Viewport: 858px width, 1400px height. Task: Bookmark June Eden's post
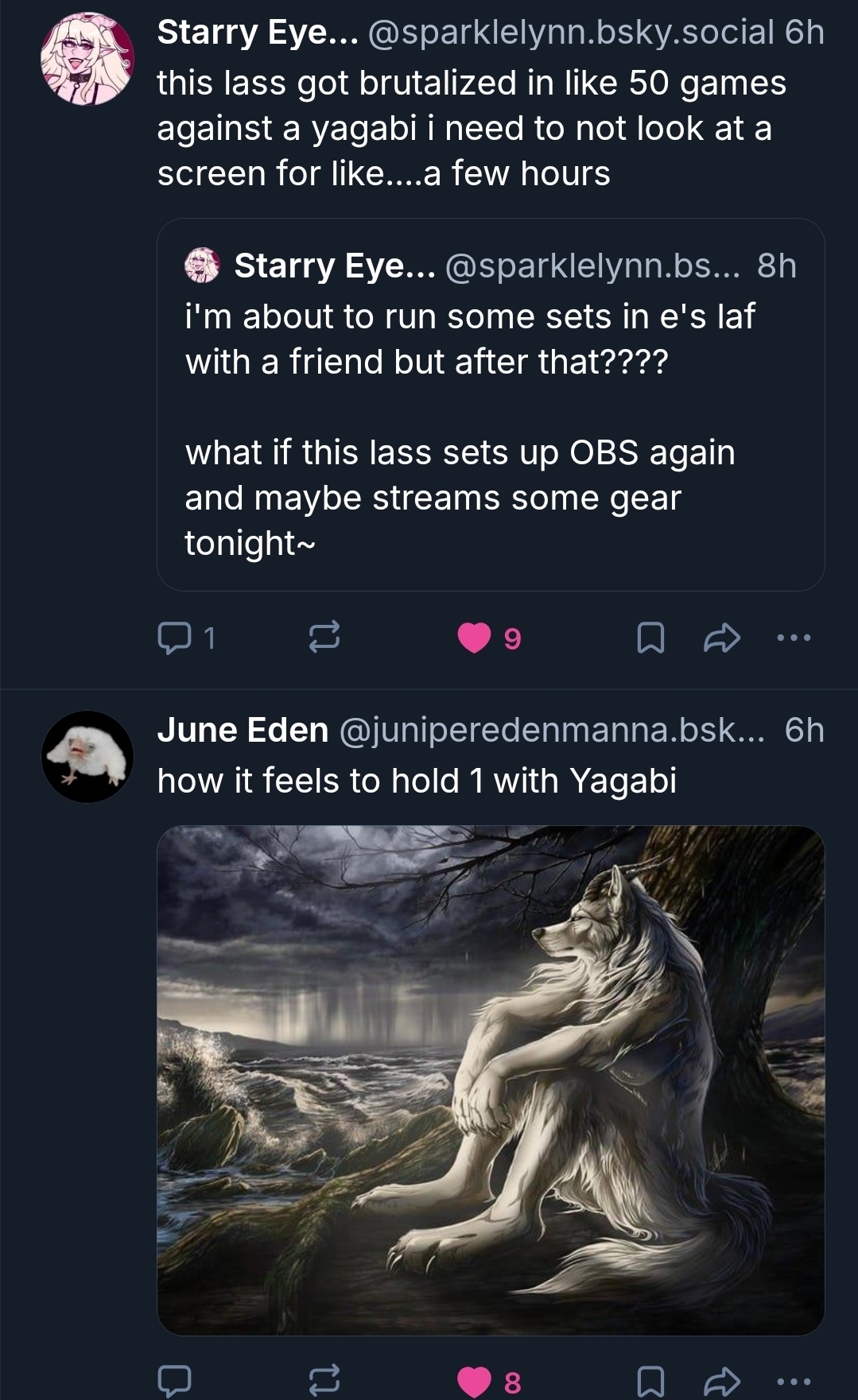click(650, 1381)
